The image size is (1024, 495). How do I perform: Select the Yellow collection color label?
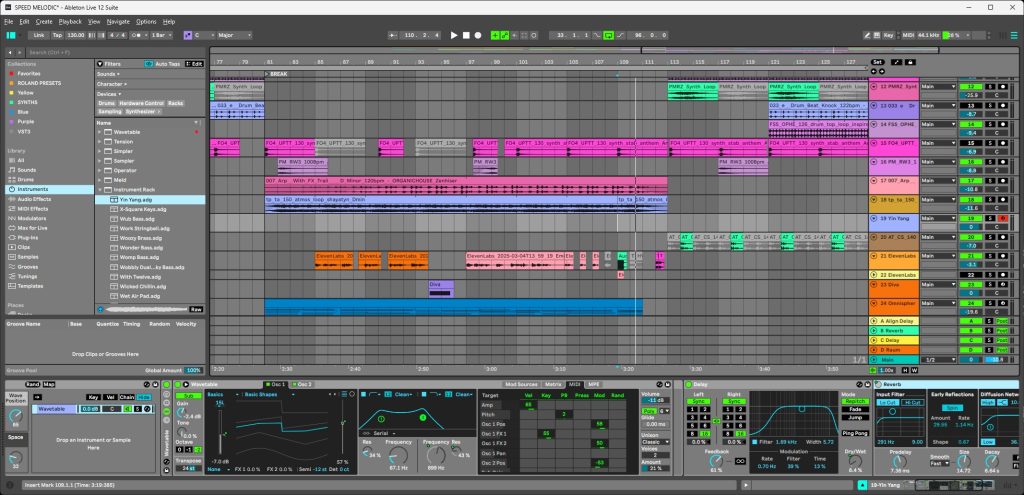coord(20,91)
